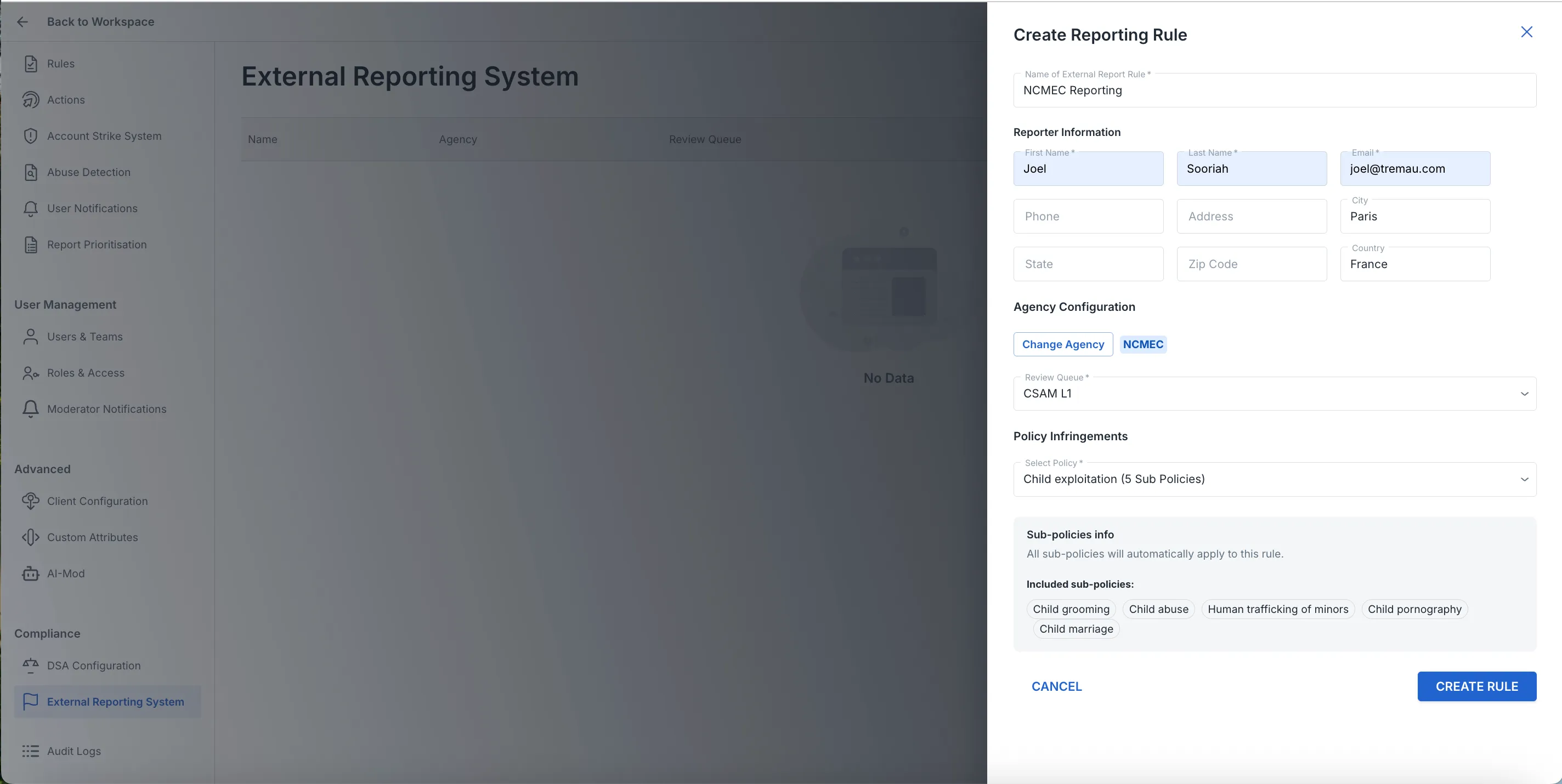Click the Last Name field
The width and height of the screenshot is (1562, 784).
[x=1252, y=168]
